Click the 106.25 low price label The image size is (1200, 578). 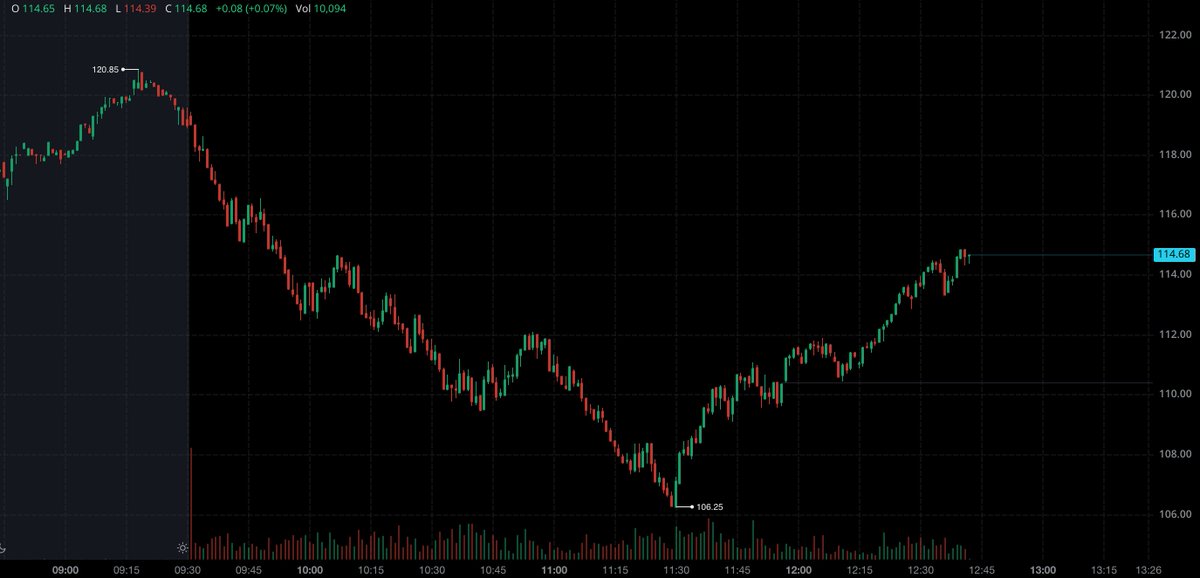(x=709, y=507)
